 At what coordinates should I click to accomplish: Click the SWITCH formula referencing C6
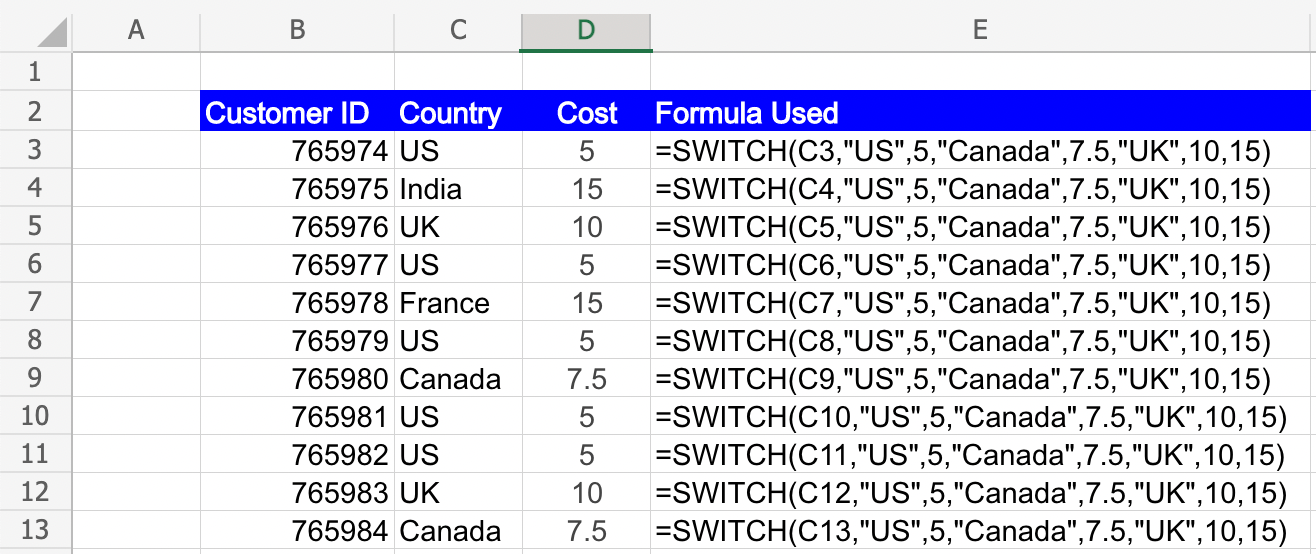(980, 264)
